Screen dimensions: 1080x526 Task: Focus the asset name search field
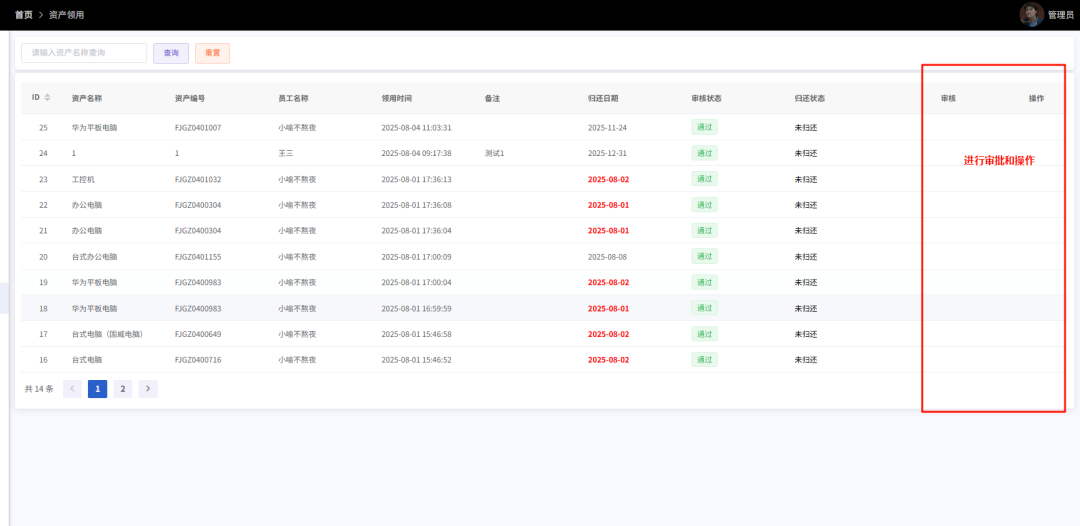point(84,53)
